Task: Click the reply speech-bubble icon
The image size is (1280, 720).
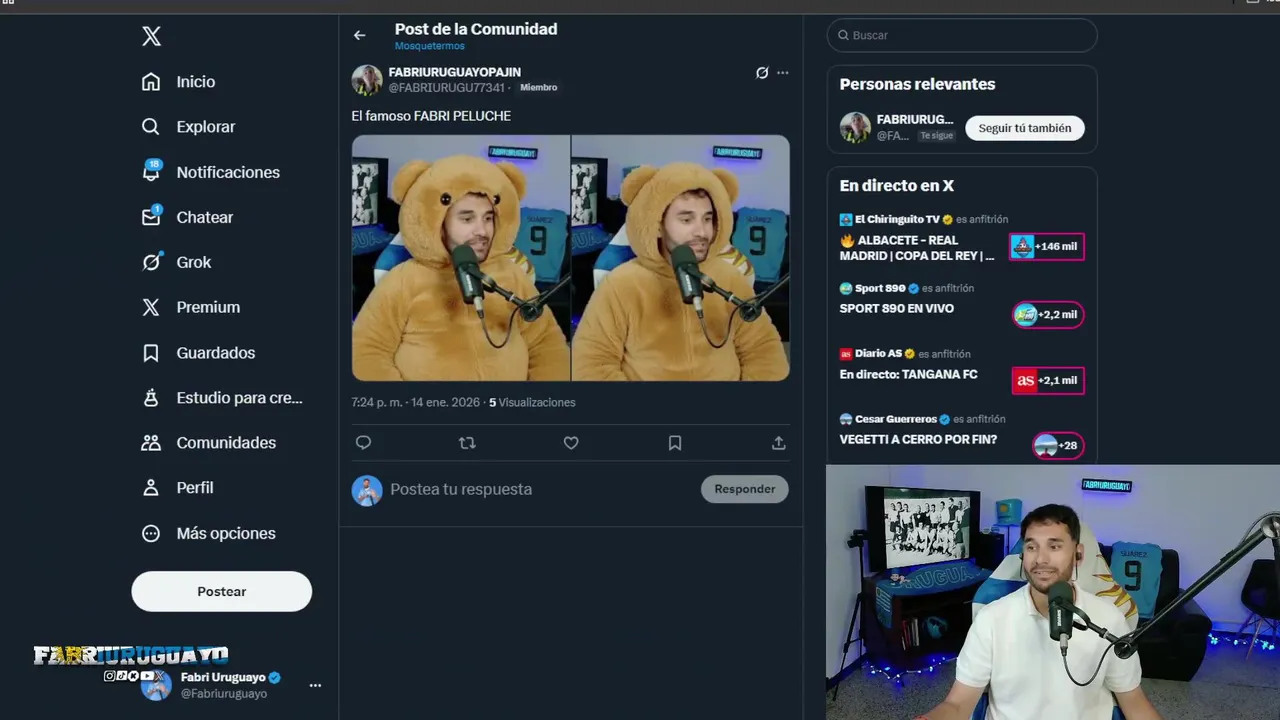Action: tap(363, 443)
